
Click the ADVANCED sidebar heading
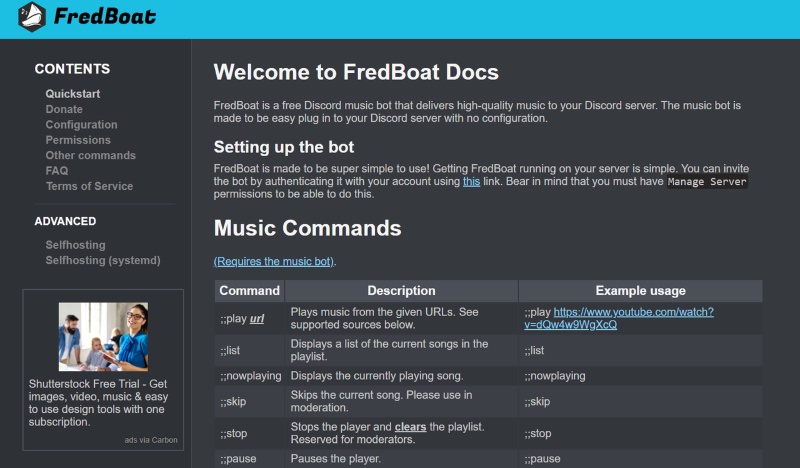(x=65, y=221)
